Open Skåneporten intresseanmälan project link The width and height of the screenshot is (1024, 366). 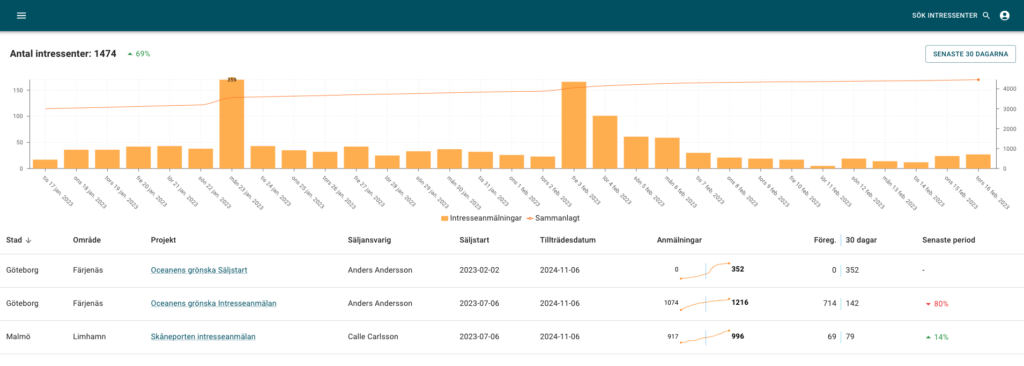[203, 337]
